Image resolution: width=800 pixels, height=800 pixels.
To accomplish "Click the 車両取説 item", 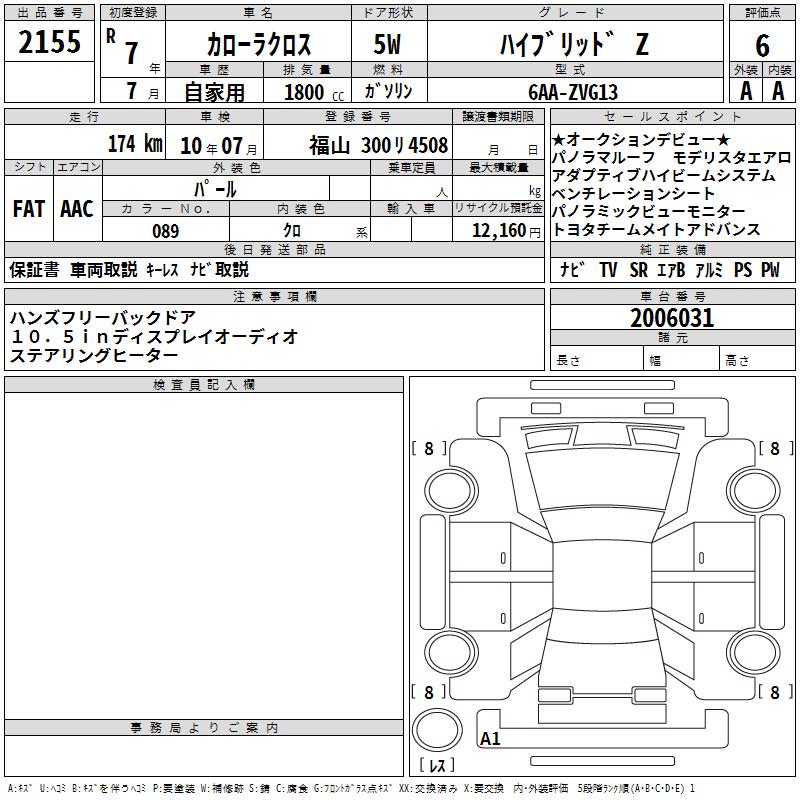I will pos(104,269).
